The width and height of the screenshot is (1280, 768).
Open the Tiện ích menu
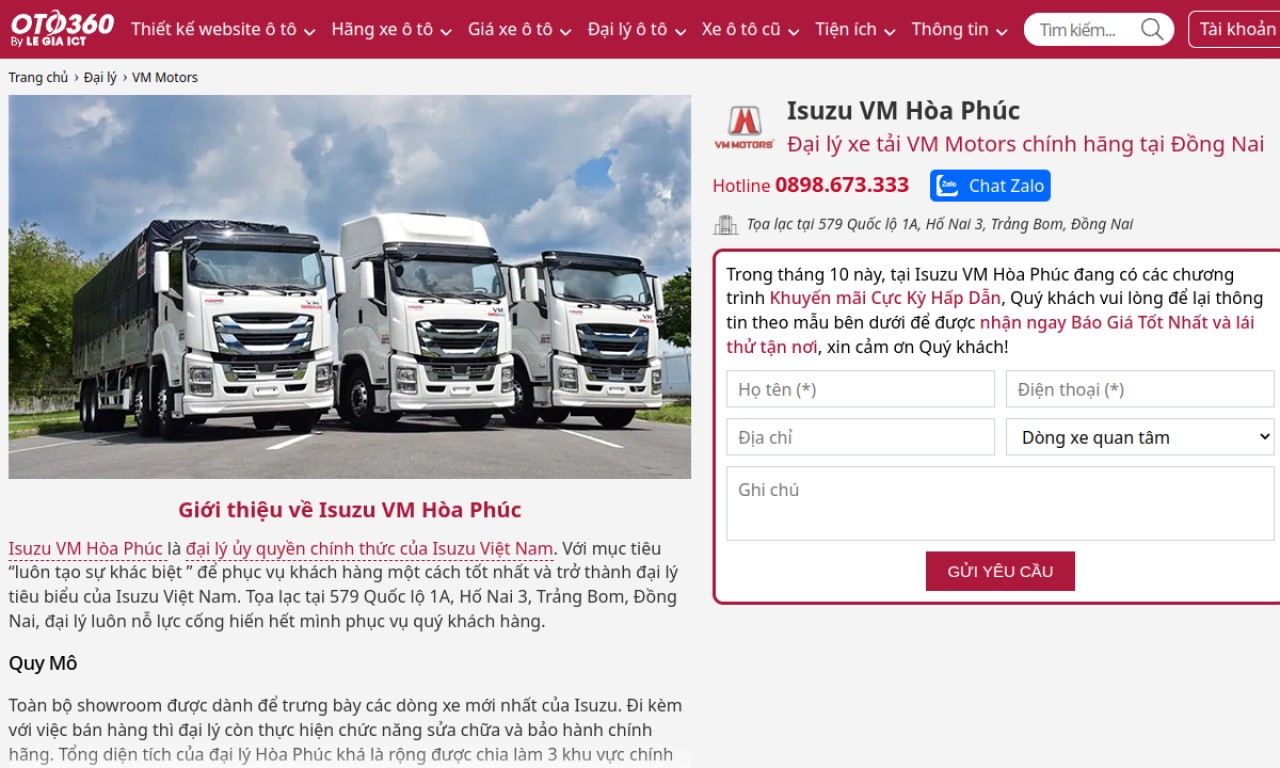(x=855, y=30)
